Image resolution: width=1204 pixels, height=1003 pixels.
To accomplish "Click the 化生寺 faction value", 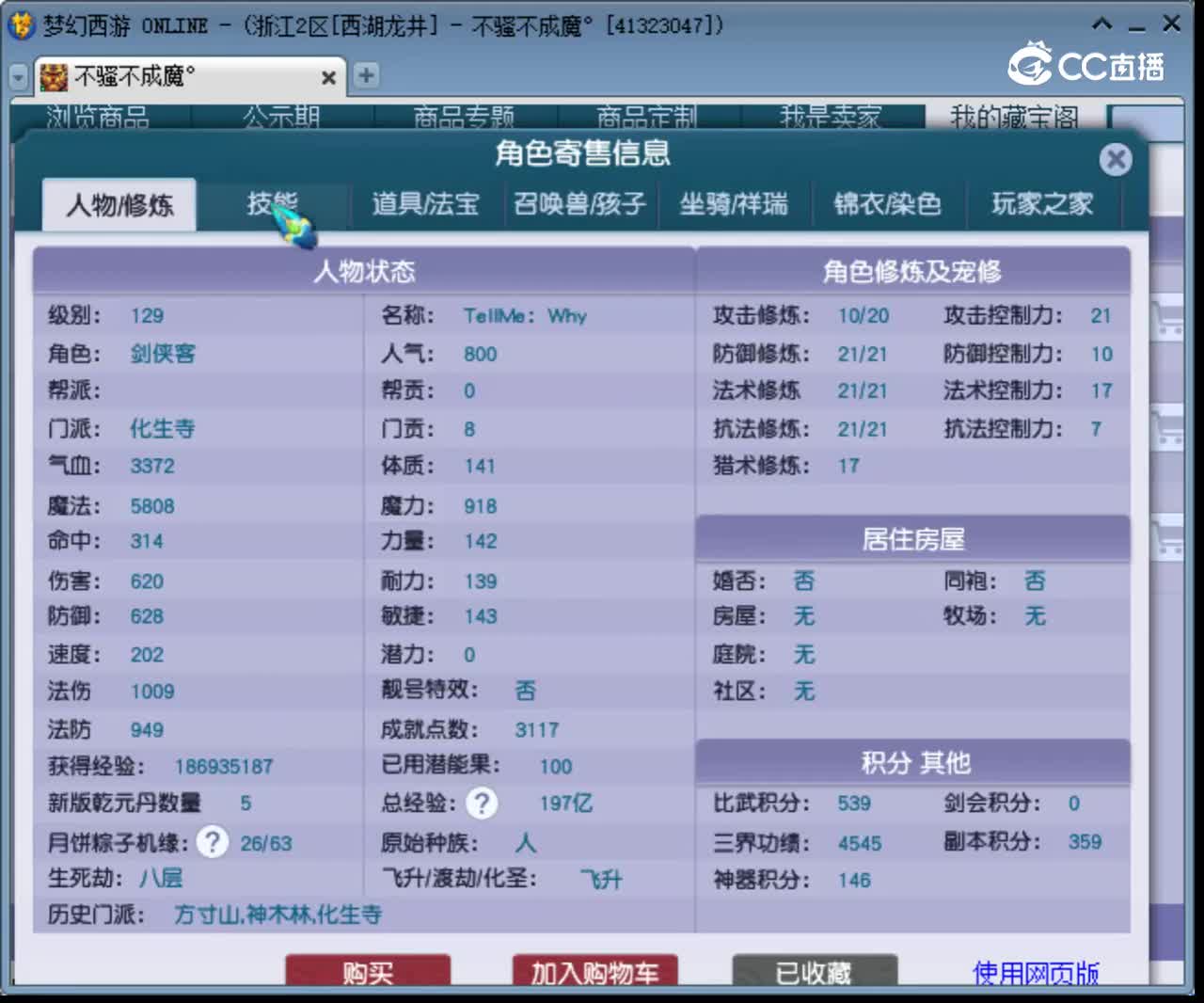I will [x=162, y=429].
